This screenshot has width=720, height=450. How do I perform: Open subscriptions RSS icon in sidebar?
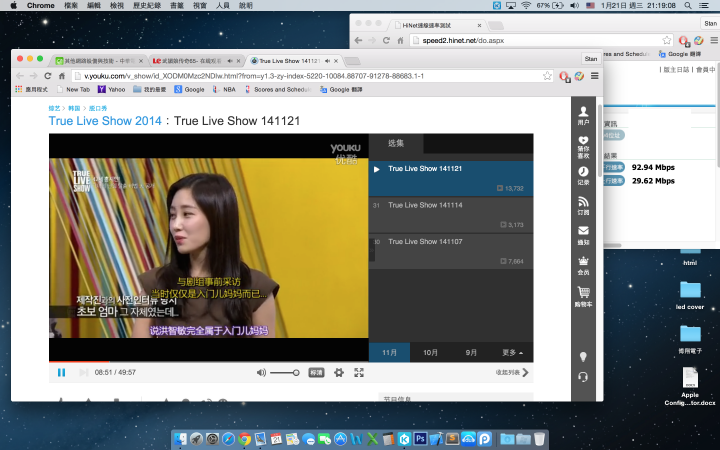point(583,205)
